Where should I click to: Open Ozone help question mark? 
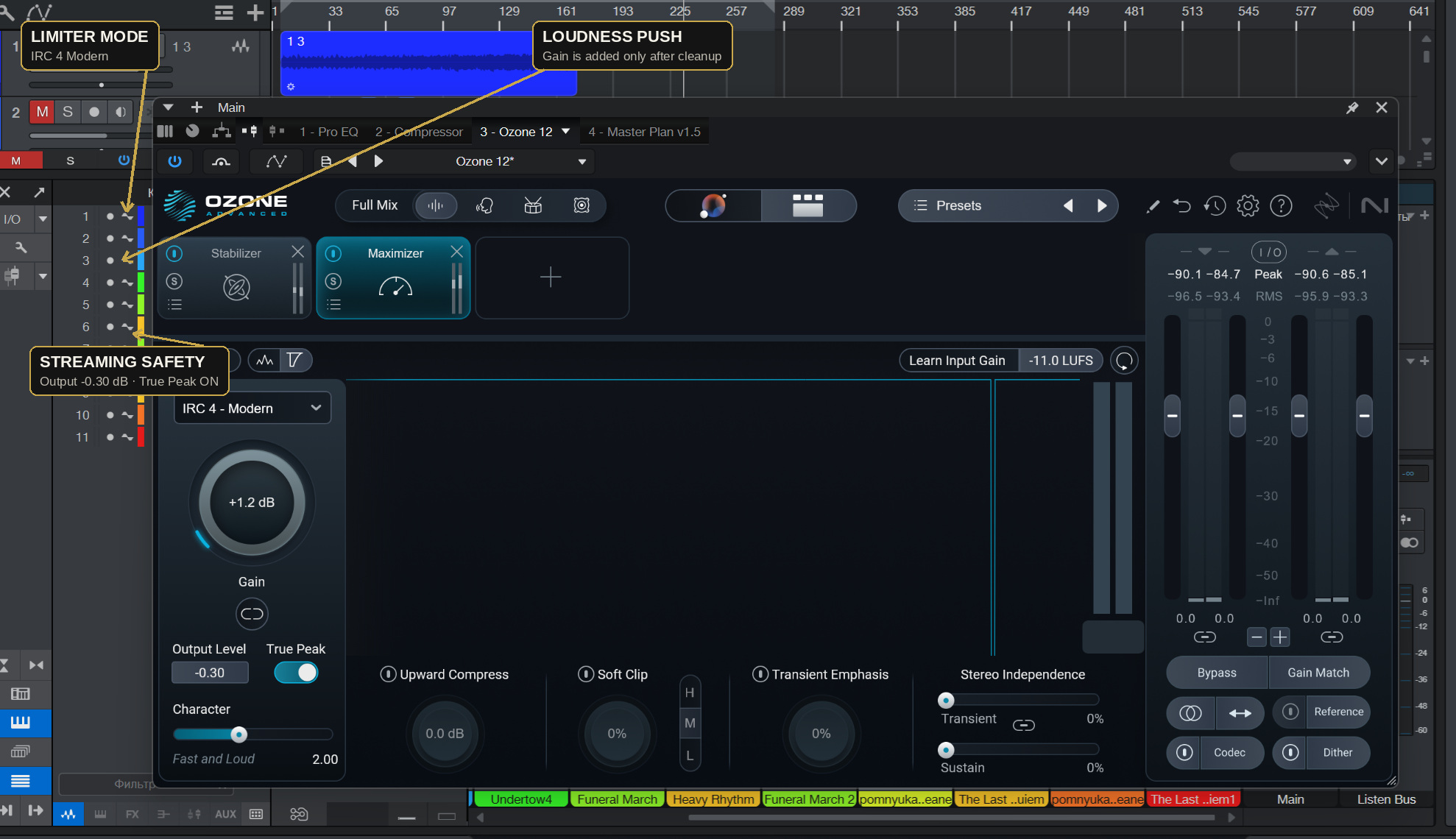click(x=1281, y=206)
